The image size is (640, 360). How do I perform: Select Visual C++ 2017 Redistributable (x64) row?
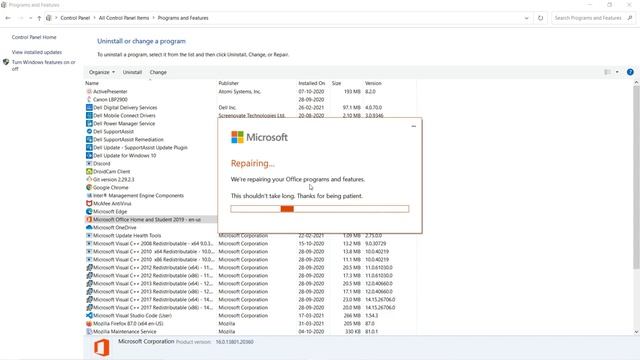click(x=250, y=300)
